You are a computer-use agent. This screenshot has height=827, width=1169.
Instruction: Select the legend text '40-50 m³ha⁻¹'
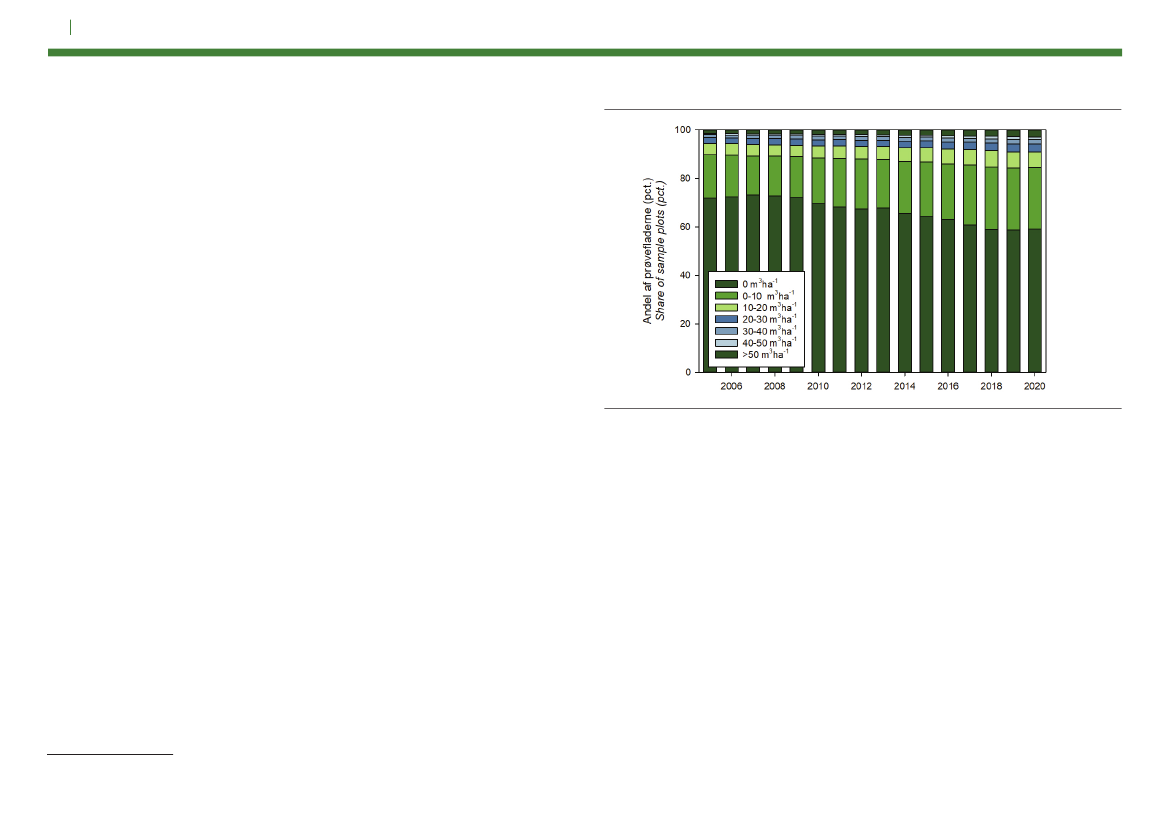click(769, 342)
